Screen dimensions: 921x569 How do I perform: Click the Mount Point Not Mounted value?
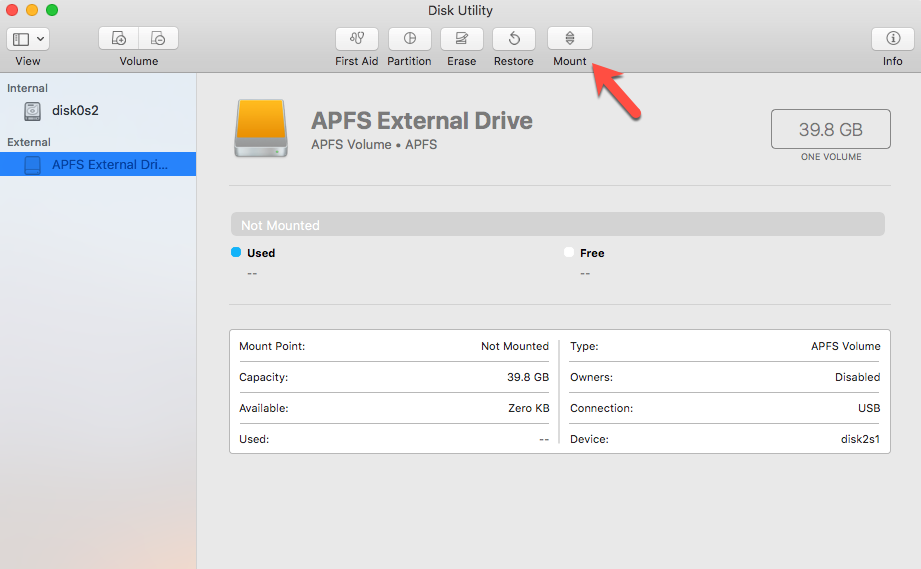(515, 346)
